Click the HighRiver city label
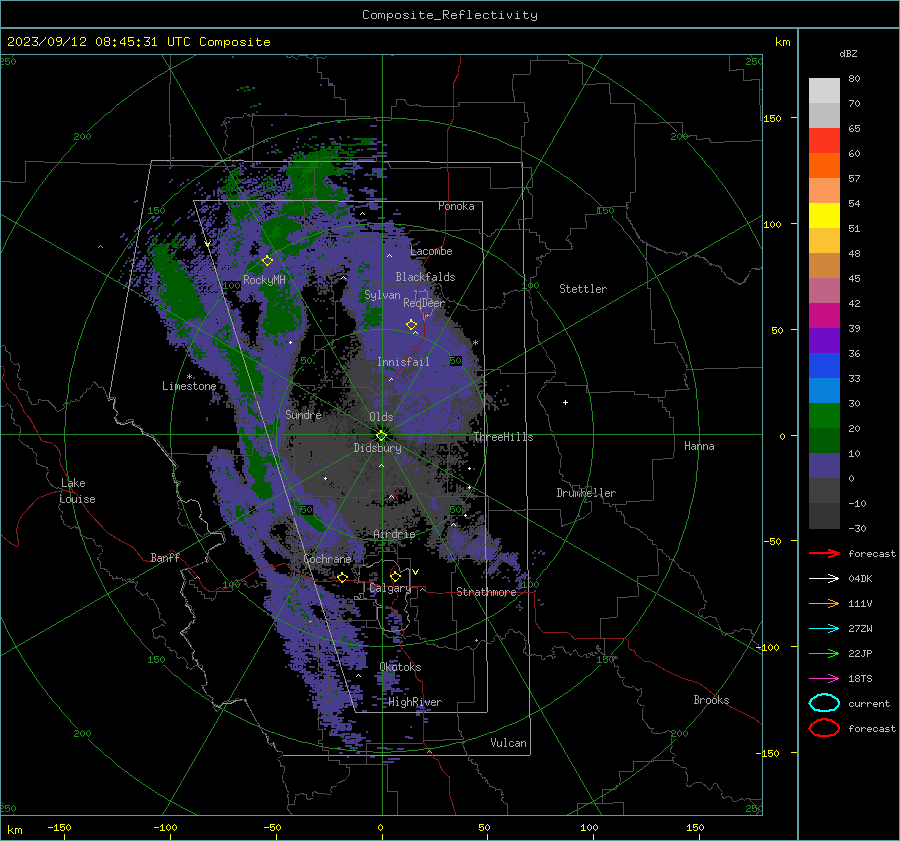This screenshot has height=841, width=900. click(415, 702)
